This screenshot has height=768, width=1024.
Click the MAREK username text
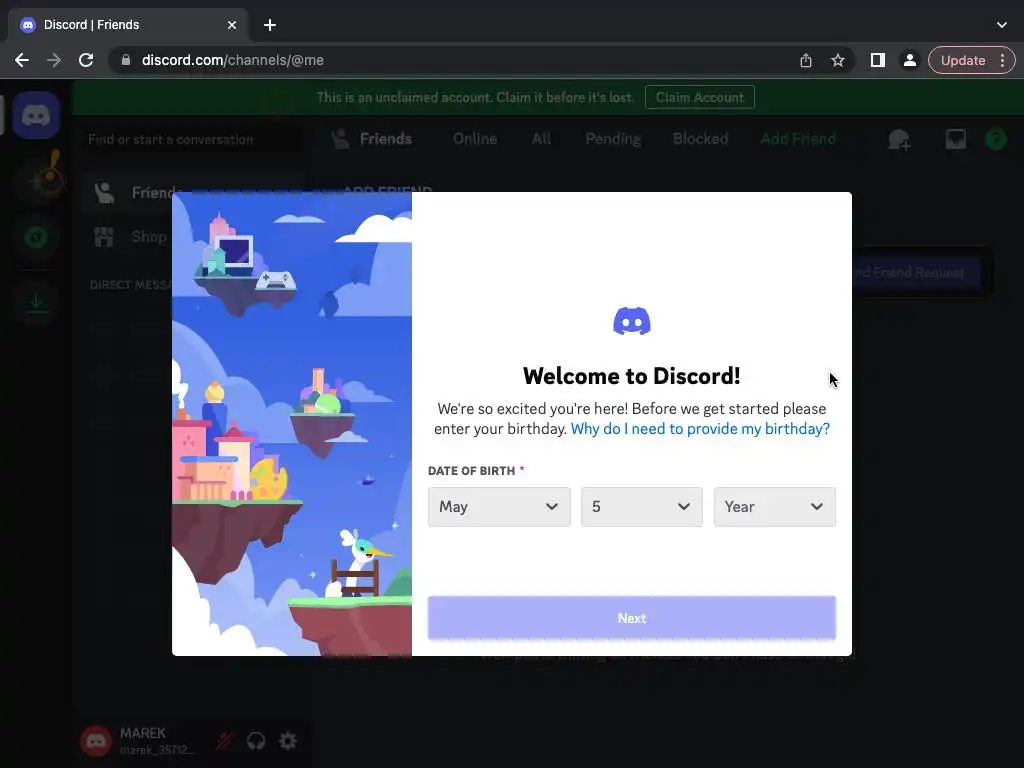point(142,733)
